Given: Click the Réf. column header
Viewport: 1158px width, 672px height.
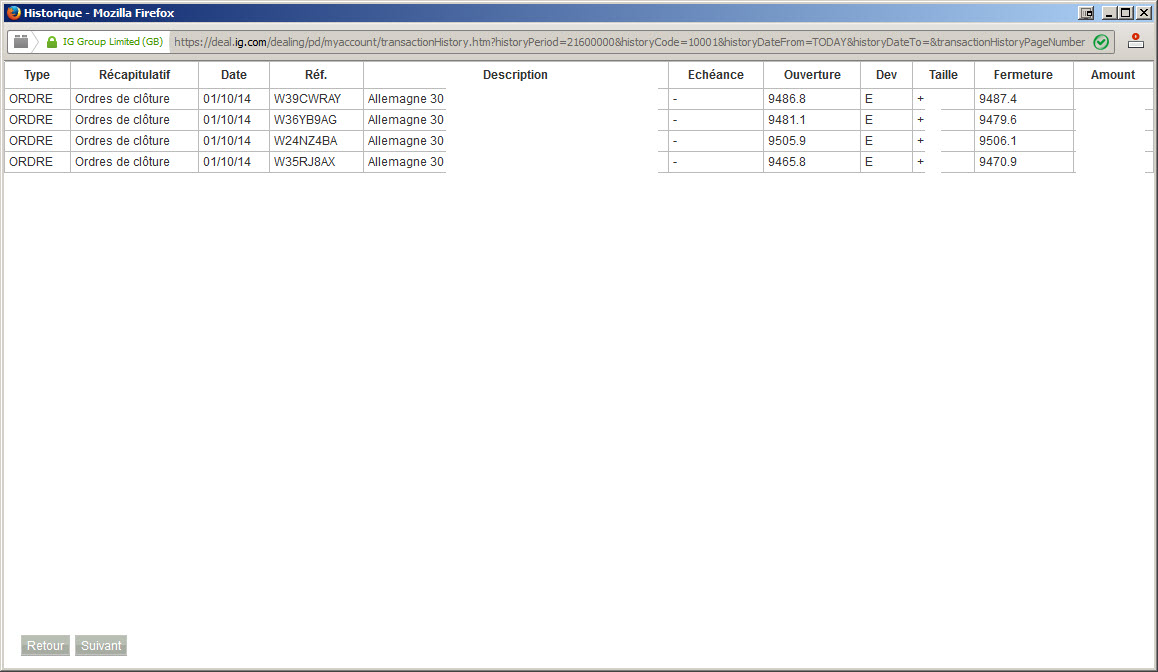Looking at the screenshot, I should pyautogui.click(x=316, y=75).
